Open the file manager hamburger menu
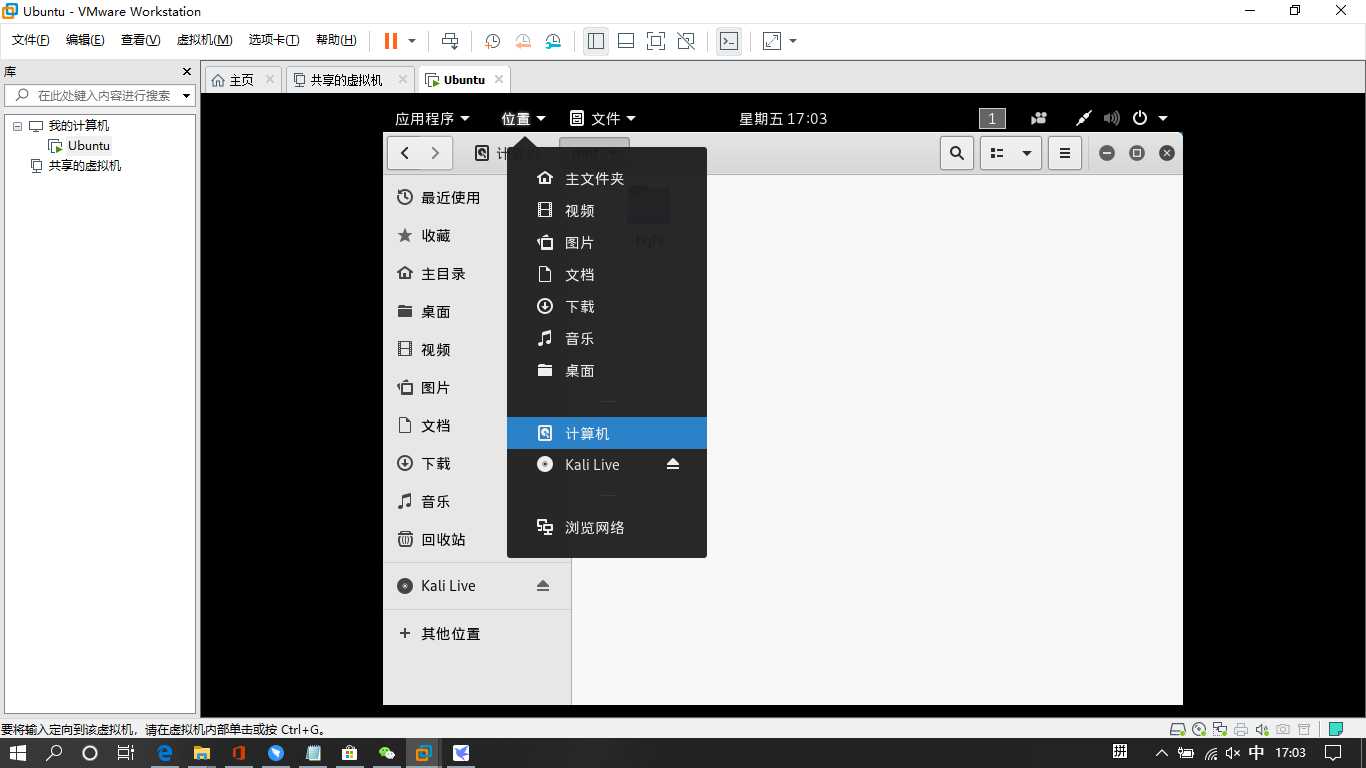 1065,153
